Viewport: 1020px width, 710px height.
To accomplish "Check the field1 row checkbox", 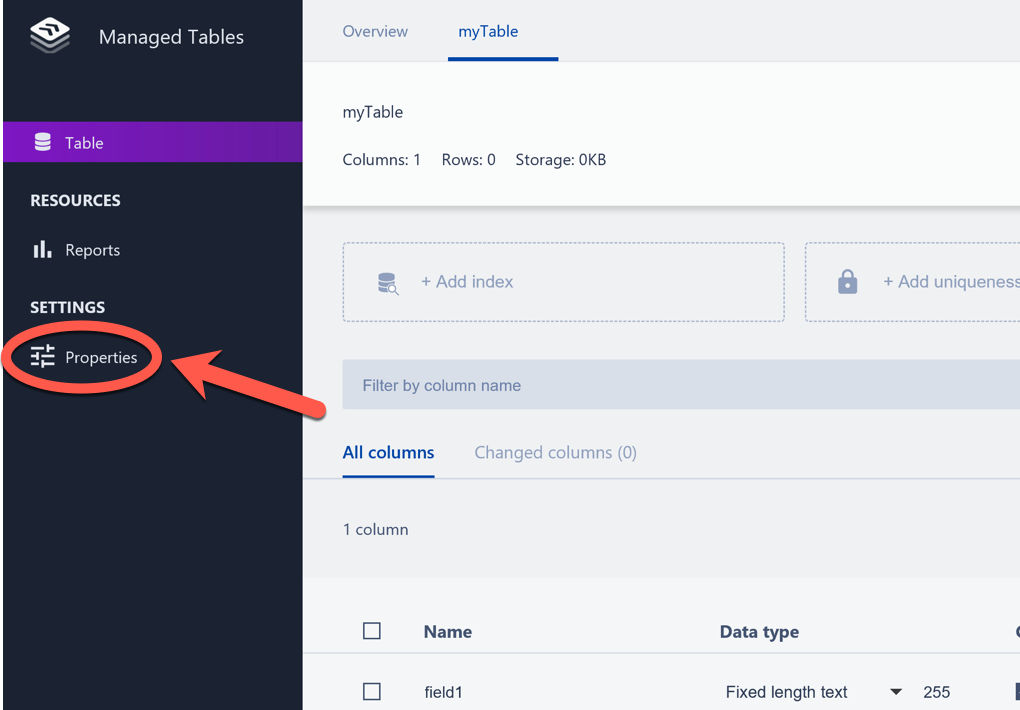I will click(372, 692).
